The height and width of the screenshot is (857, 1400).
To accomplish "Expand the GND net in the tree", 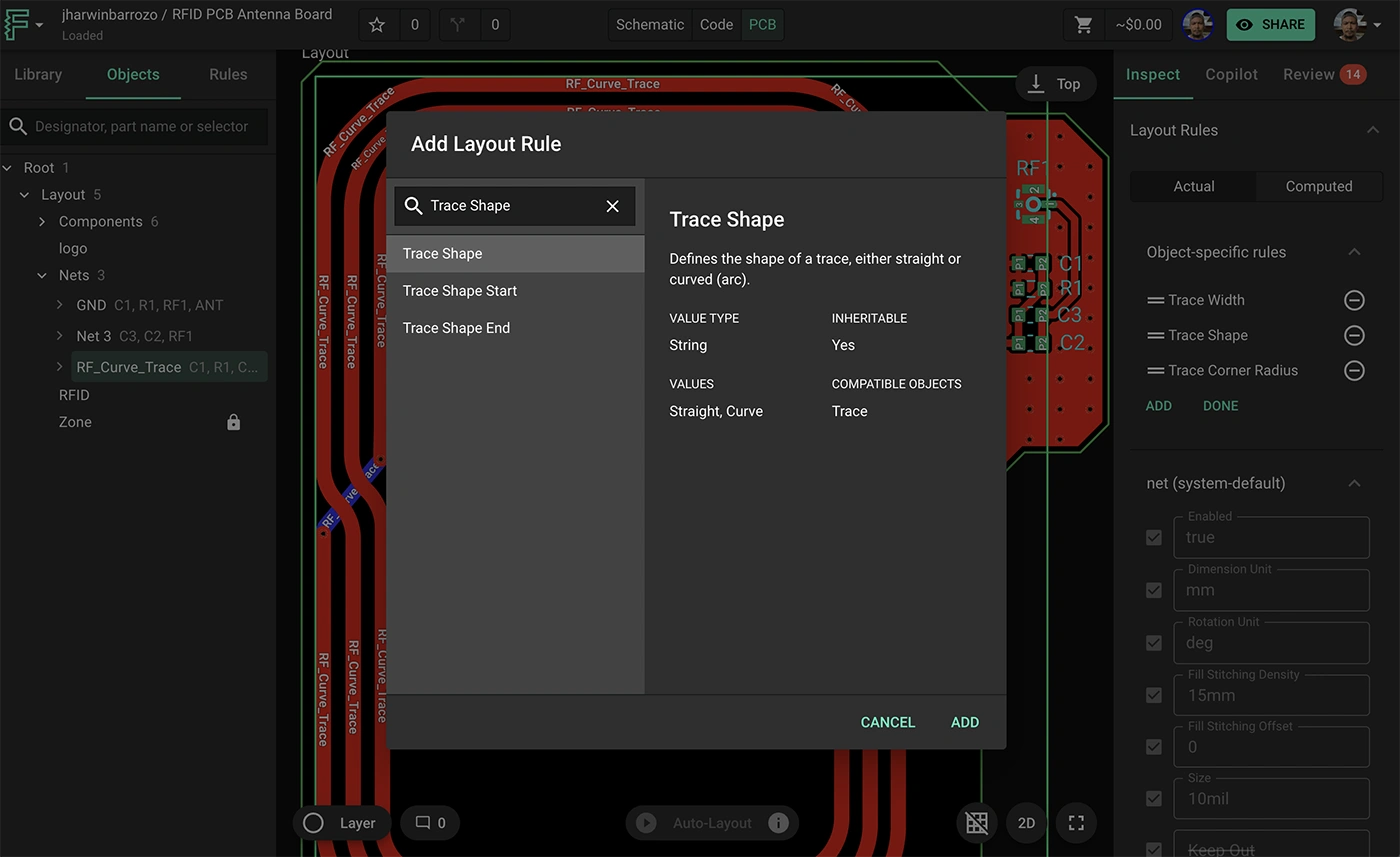I will click(59, 307).
